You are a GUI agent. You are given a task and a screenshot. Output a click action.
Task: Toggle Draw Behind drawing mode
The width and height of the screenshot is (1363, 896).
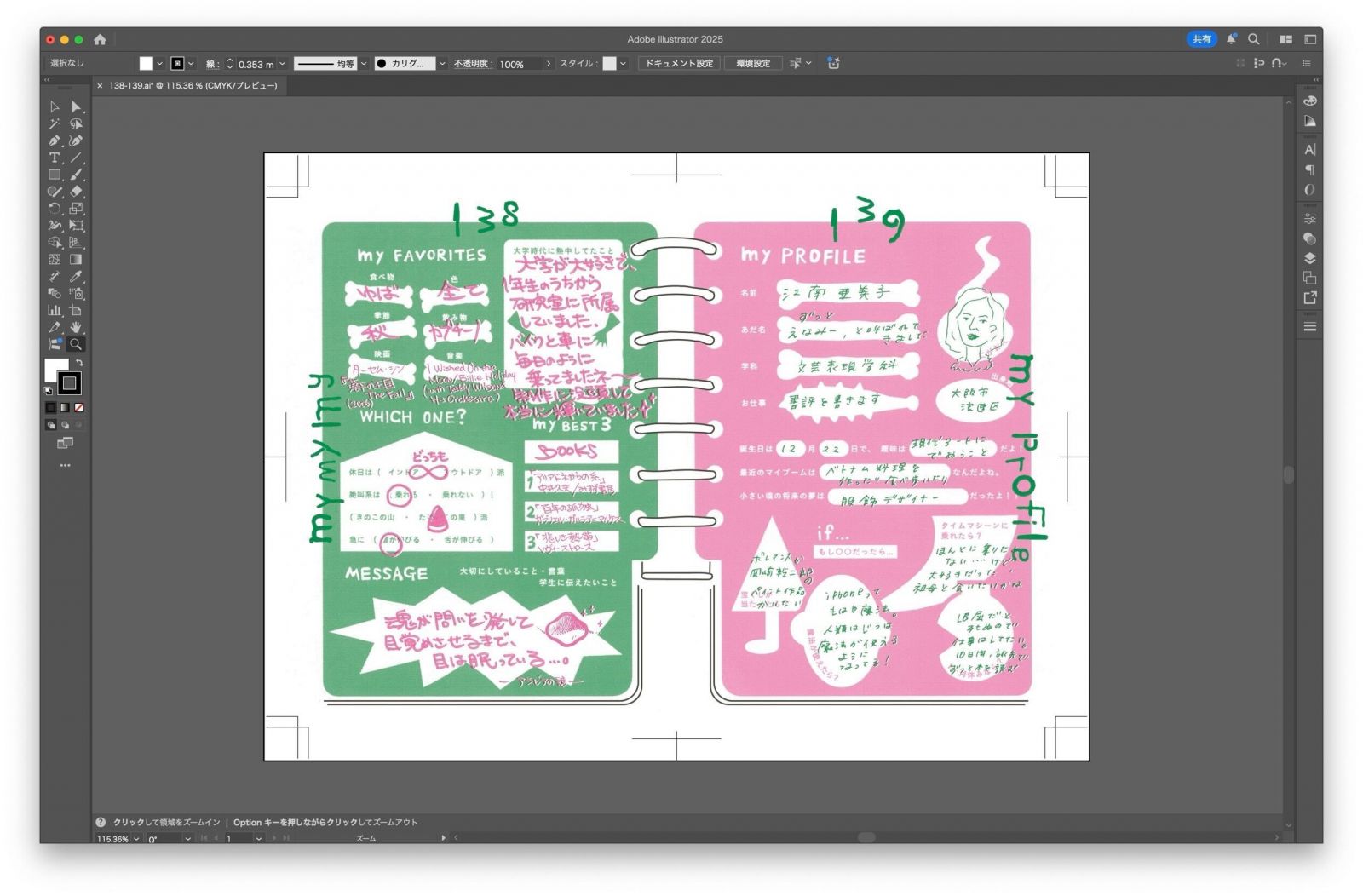point(65,425)
